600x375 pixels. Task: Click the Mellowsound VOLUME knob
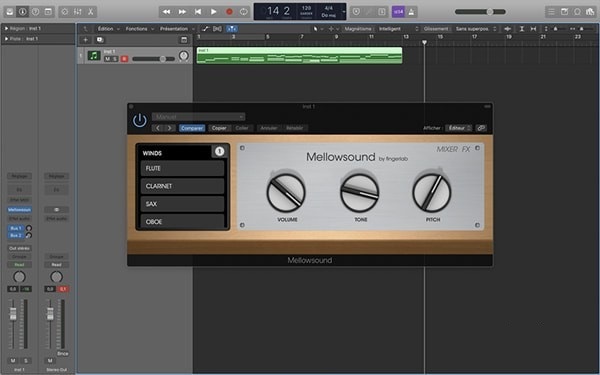(286, 193)
